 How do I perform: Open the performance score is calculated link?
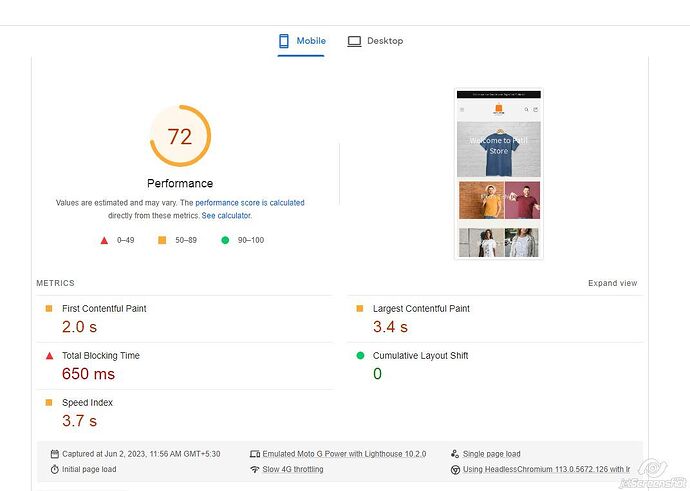coord(250,203)
